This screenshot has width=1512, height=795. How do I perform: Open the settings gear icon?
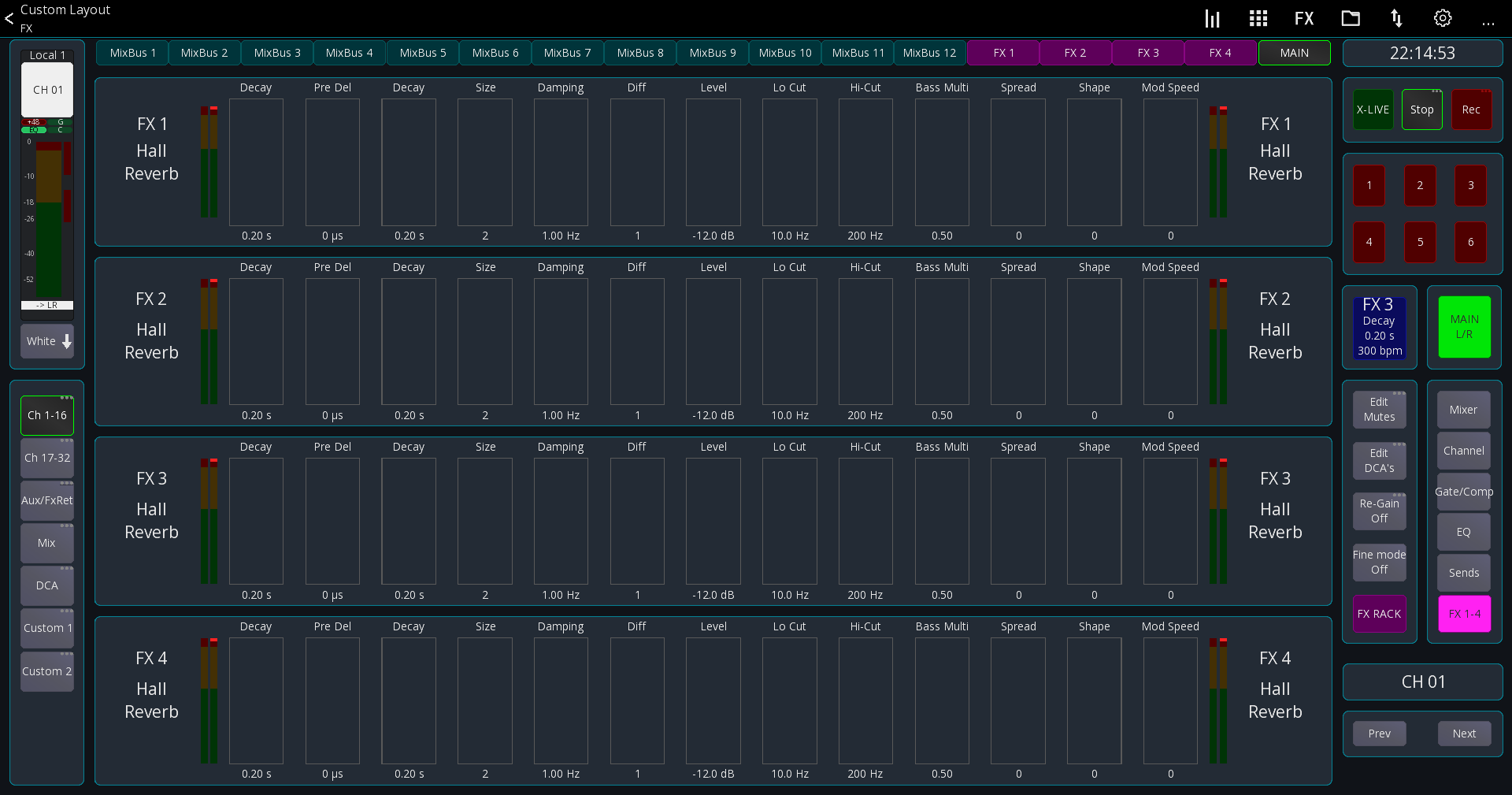(x=1443, y=18)
